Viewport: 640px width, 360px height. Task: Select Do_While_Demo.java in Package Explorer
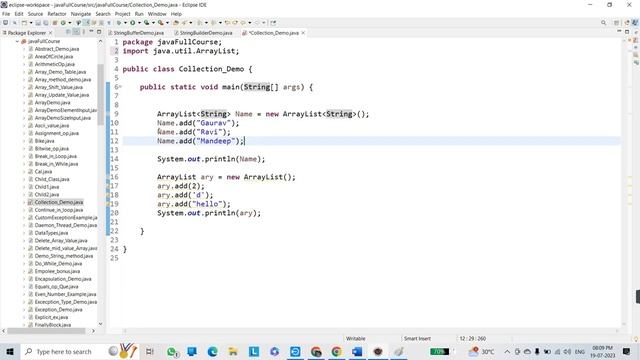coord(58,264)
